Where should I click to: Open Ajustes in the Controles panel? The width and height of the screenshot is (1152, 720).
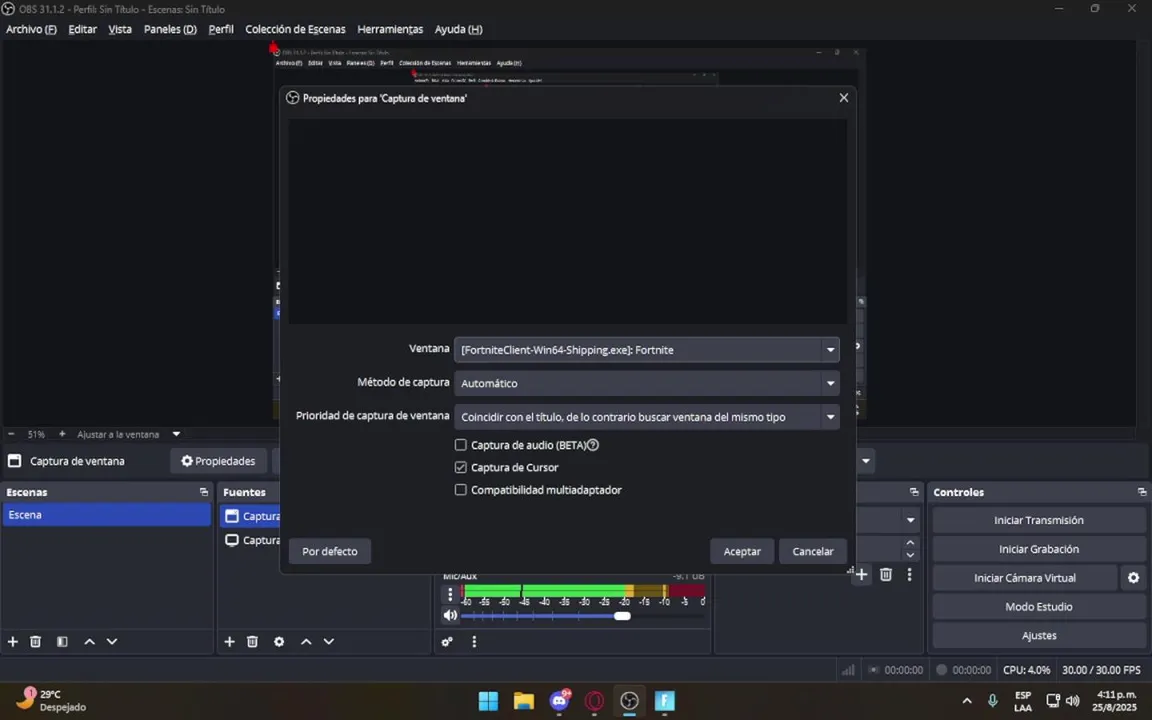click(x=1039, y=636)
